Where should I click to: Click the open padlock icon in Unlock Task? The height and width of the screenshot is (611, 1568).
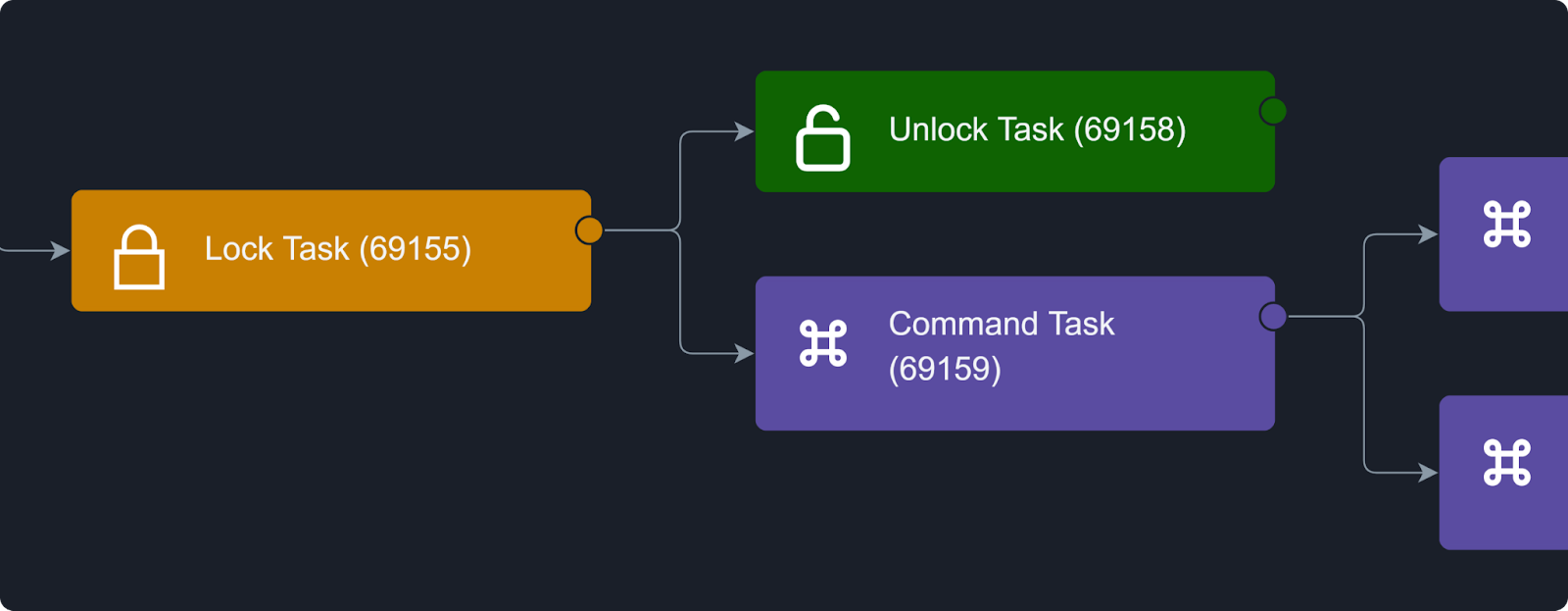pyautogui.click(x=822, y=138)
